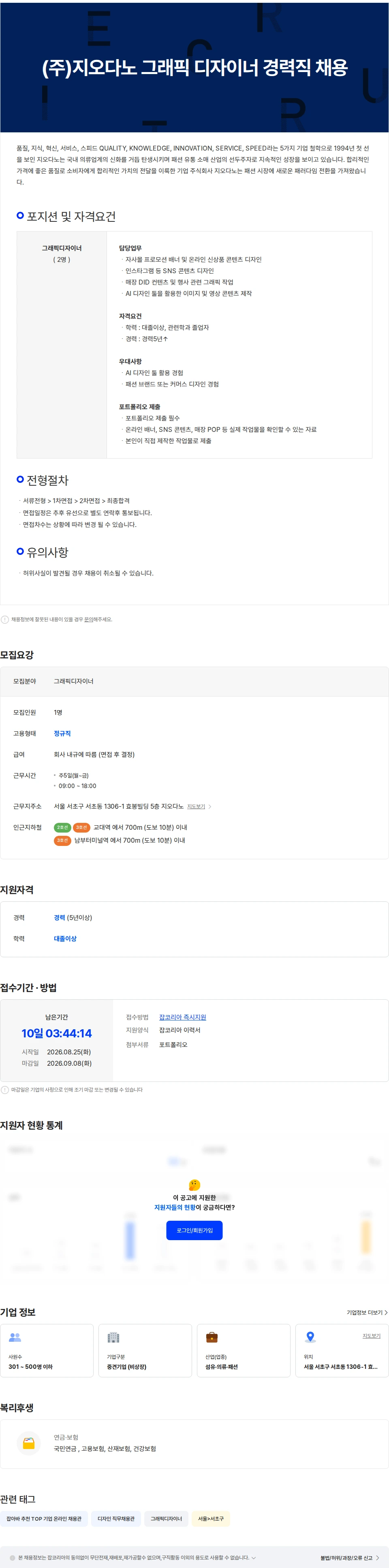Click the 3호선 badge in the 교대역 row
The height and width of the screenshot is (1568, 389).
click(82, 827)
